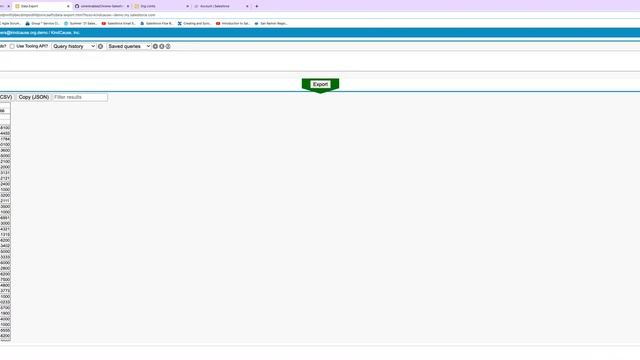Viewport: 640px width, 360px height.
Task: Enable the Use Tooling API checkbox
Action: click(12, 47)
